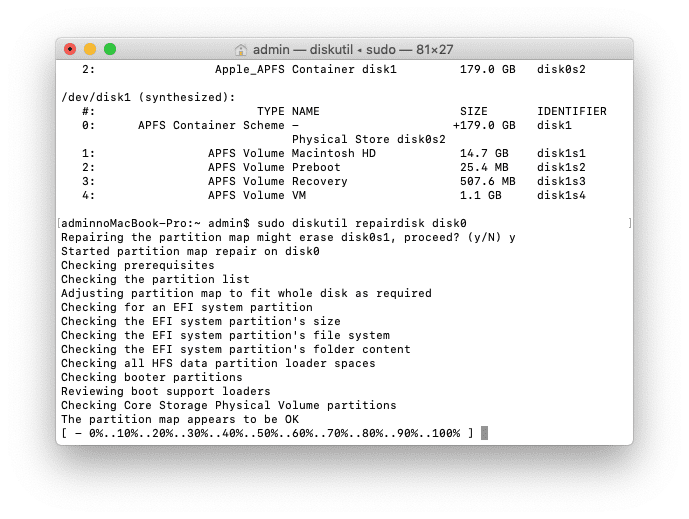The width and height of the screenshot is (689, 519).
Task: Click the 'disk1s3' identifier
Action: pyautogui.click(x=561, y=181)
